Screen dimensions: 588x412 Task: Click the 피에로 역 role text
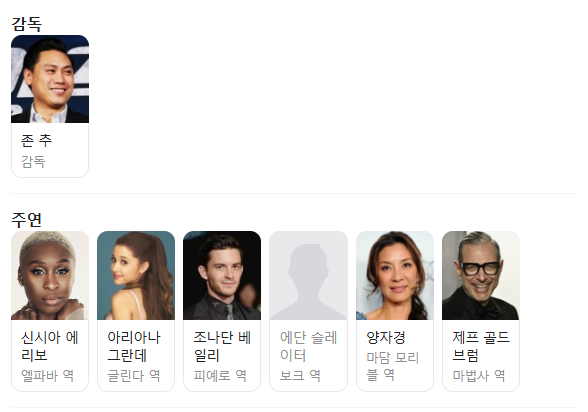[220, 376]
